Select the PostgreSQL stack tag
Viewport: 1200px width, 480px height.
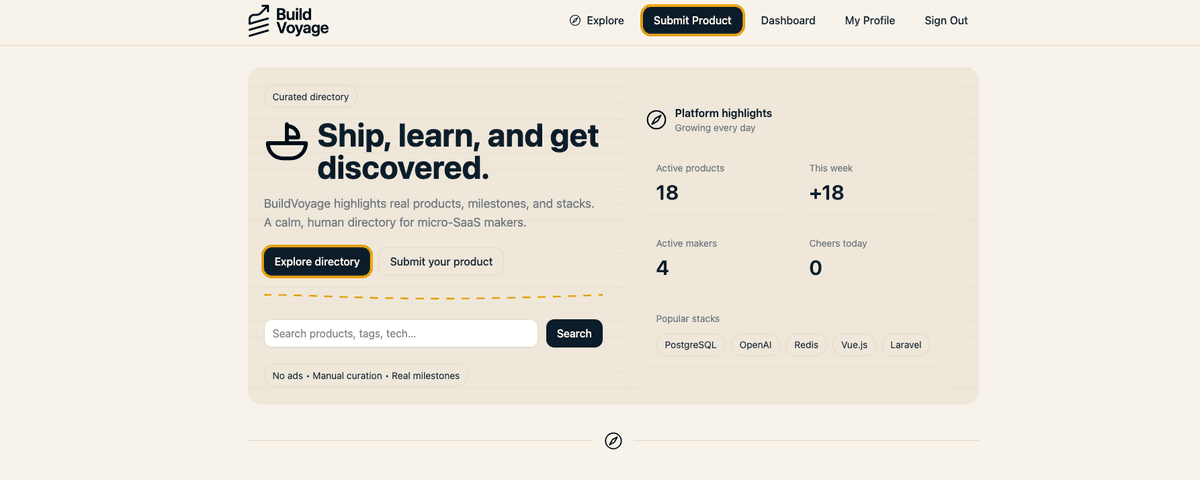coord(691,345)
